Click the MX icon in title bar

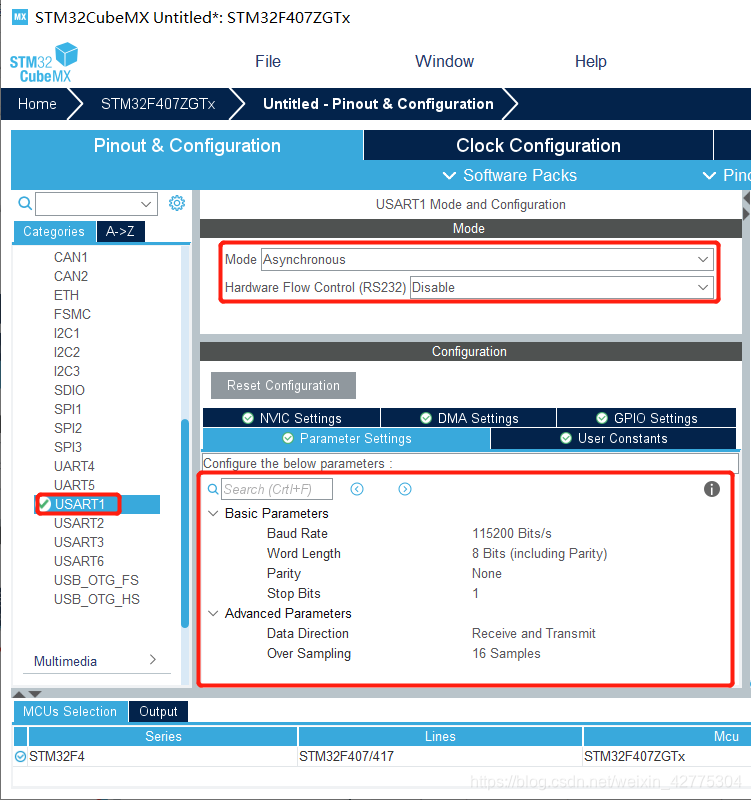(20, 17)
